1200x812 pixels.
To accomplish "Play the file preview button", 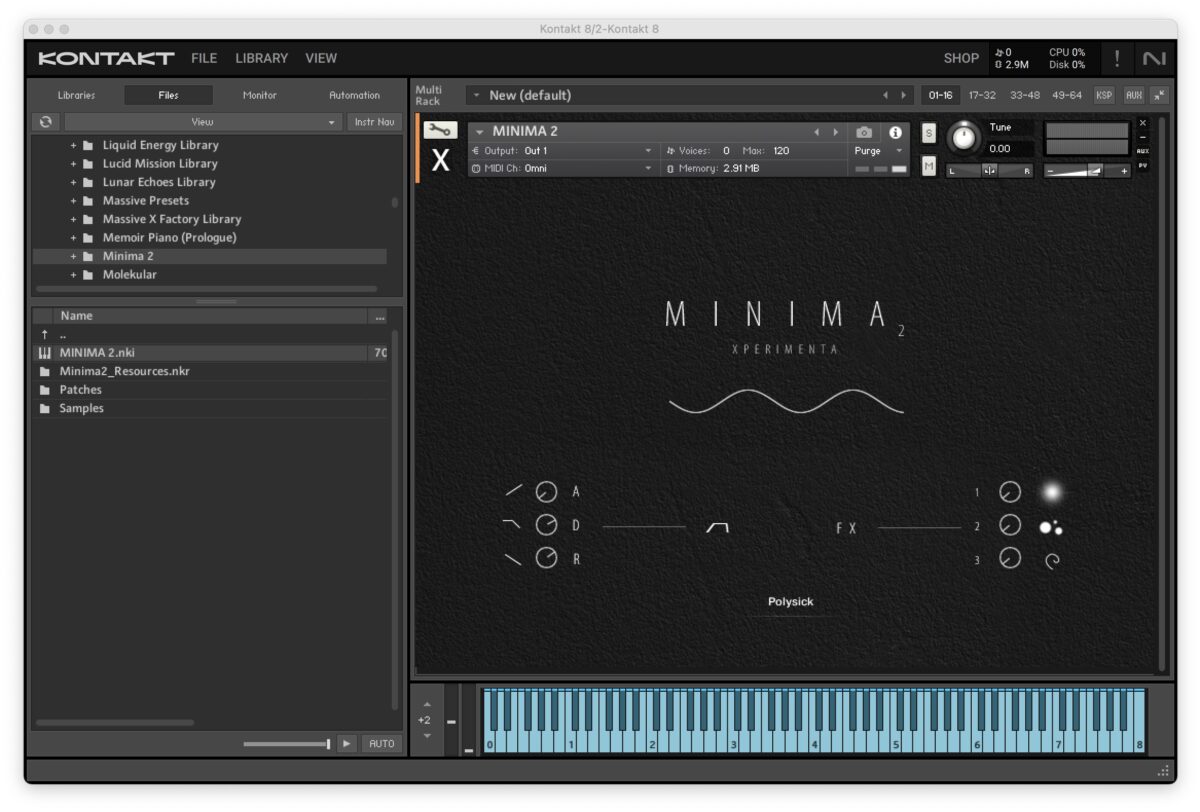I will tap(347, 744).
